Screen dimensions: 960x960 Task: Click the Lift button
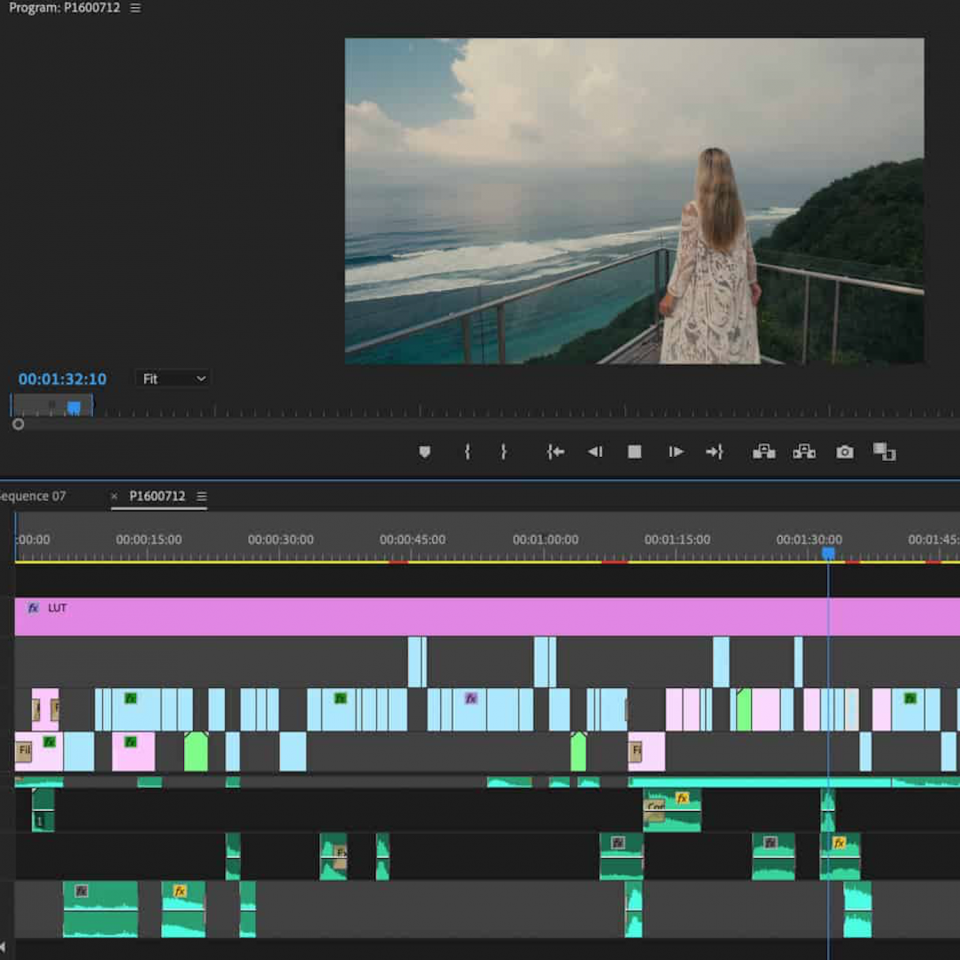click(764, 452)
